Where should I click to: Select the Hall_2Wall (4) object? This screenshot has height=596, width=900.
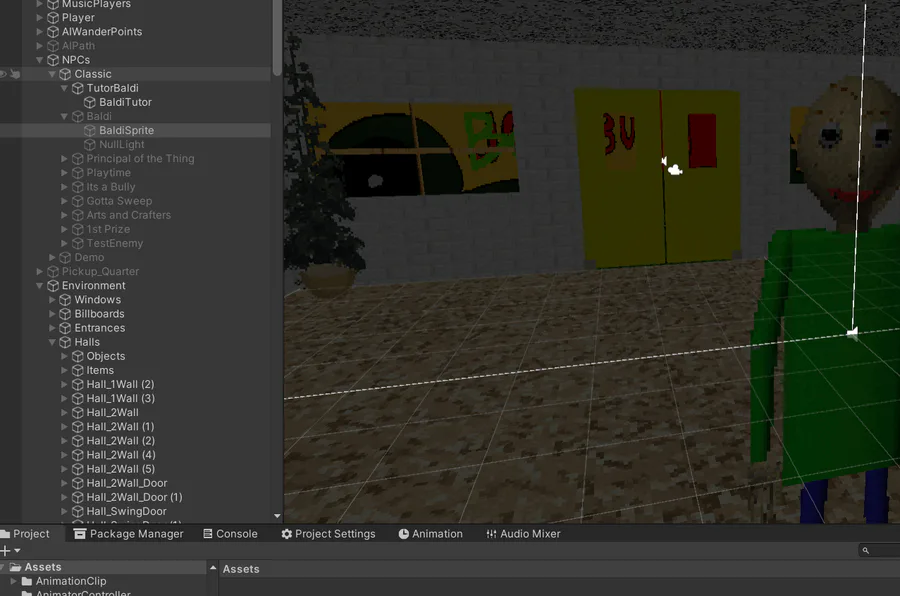point(121,455)
